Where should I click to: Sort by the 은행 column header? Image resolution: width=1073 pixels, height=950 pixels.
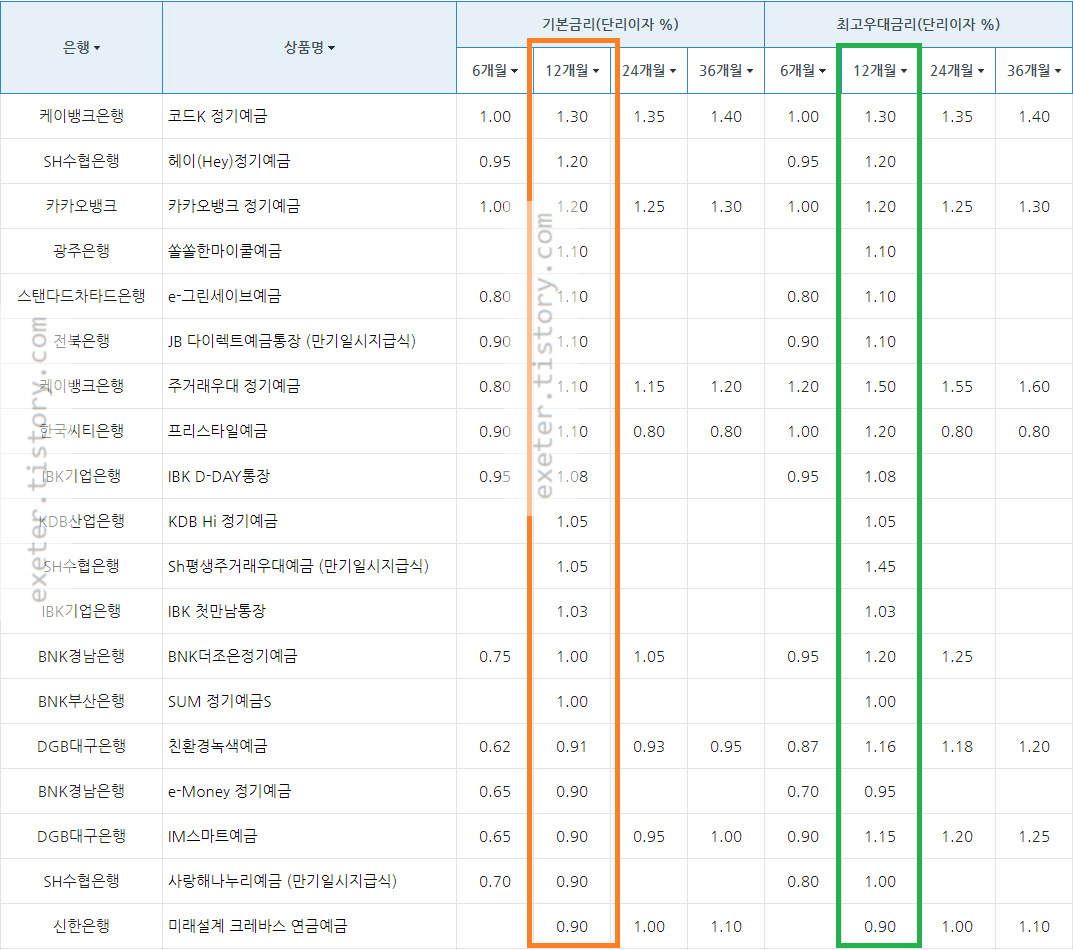[x=81, y=47]
